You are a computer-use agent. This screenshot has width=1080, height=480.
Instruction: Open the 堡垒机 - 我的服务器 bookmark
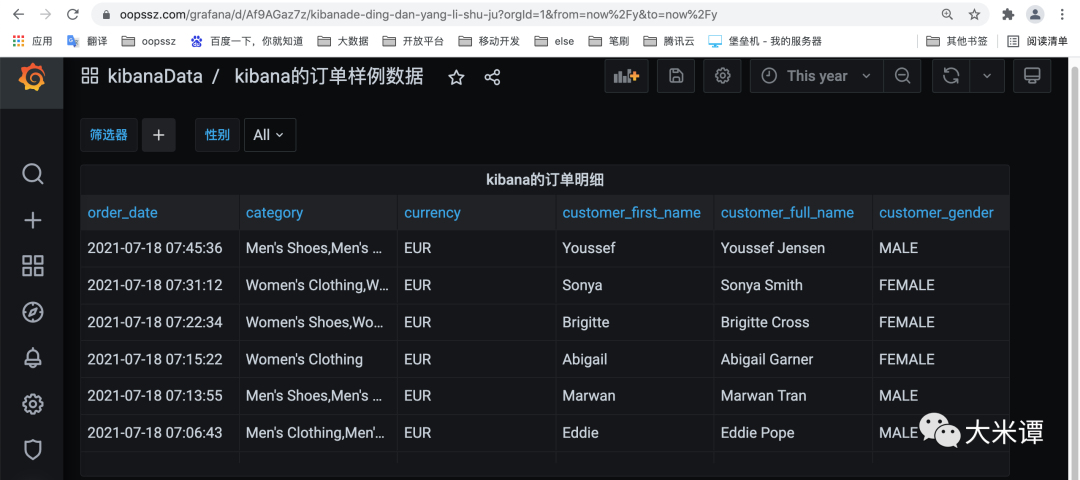(x=765, y=41)
